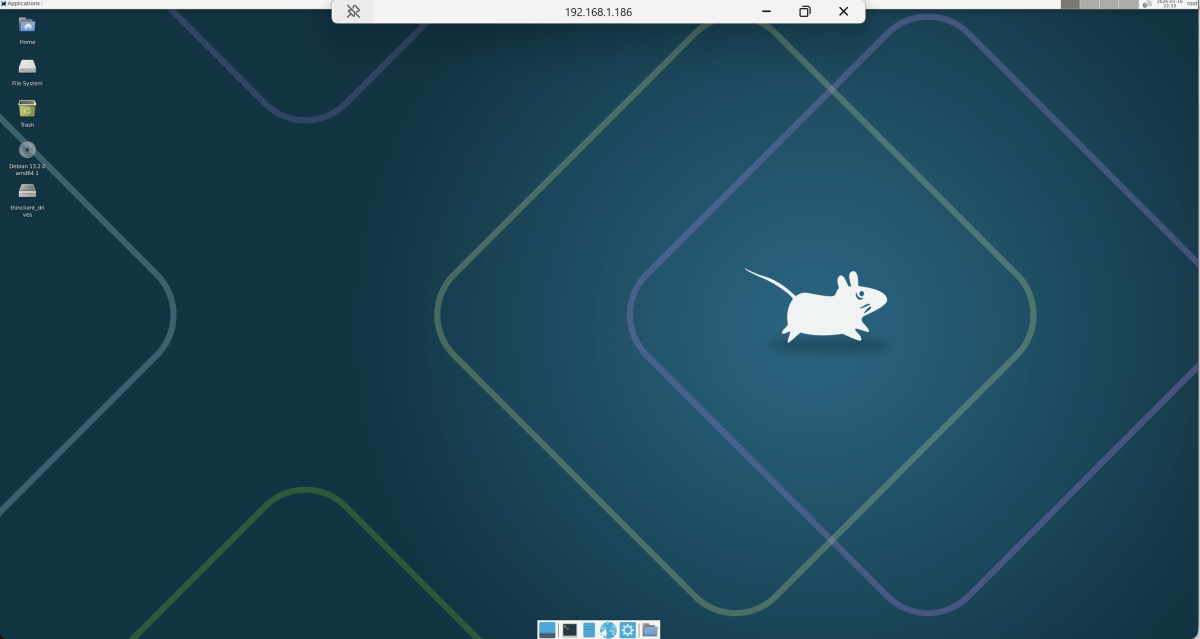1200x639 pixels.
Task: Open the Applications menu
Action: [x=21, y=4]
